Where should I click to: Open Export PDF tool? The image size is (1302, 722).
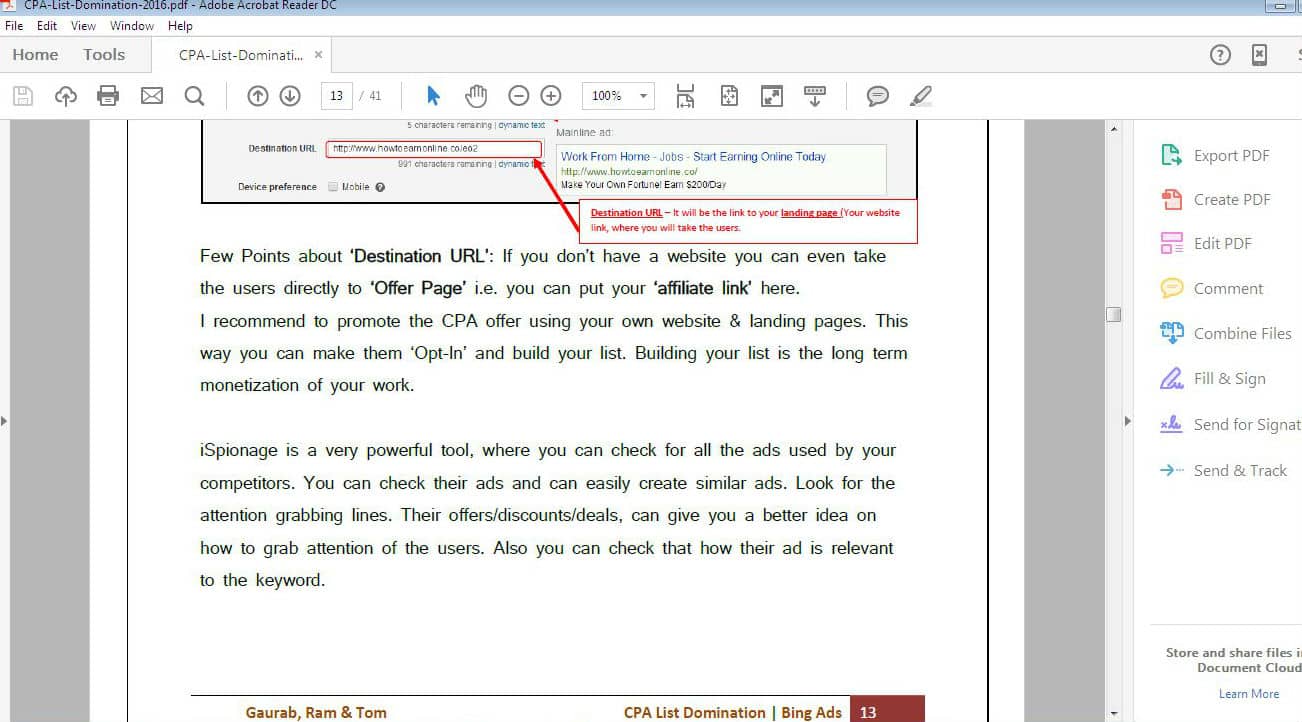click(1215, 156)
